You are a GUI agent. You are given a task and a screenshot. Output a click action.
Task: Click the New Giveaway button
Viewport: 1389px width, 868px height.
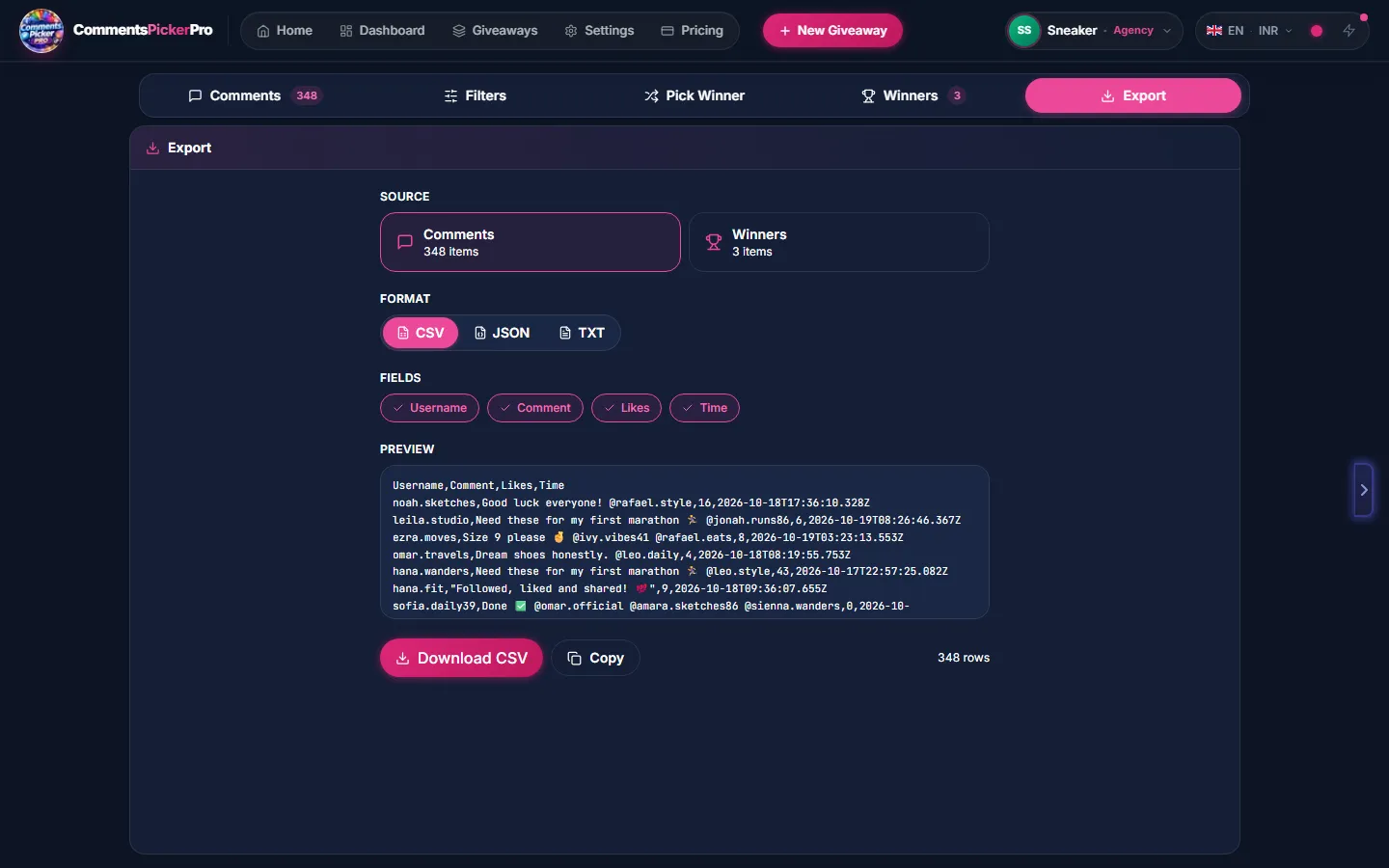pyautogui.click(x=832, y=31)
